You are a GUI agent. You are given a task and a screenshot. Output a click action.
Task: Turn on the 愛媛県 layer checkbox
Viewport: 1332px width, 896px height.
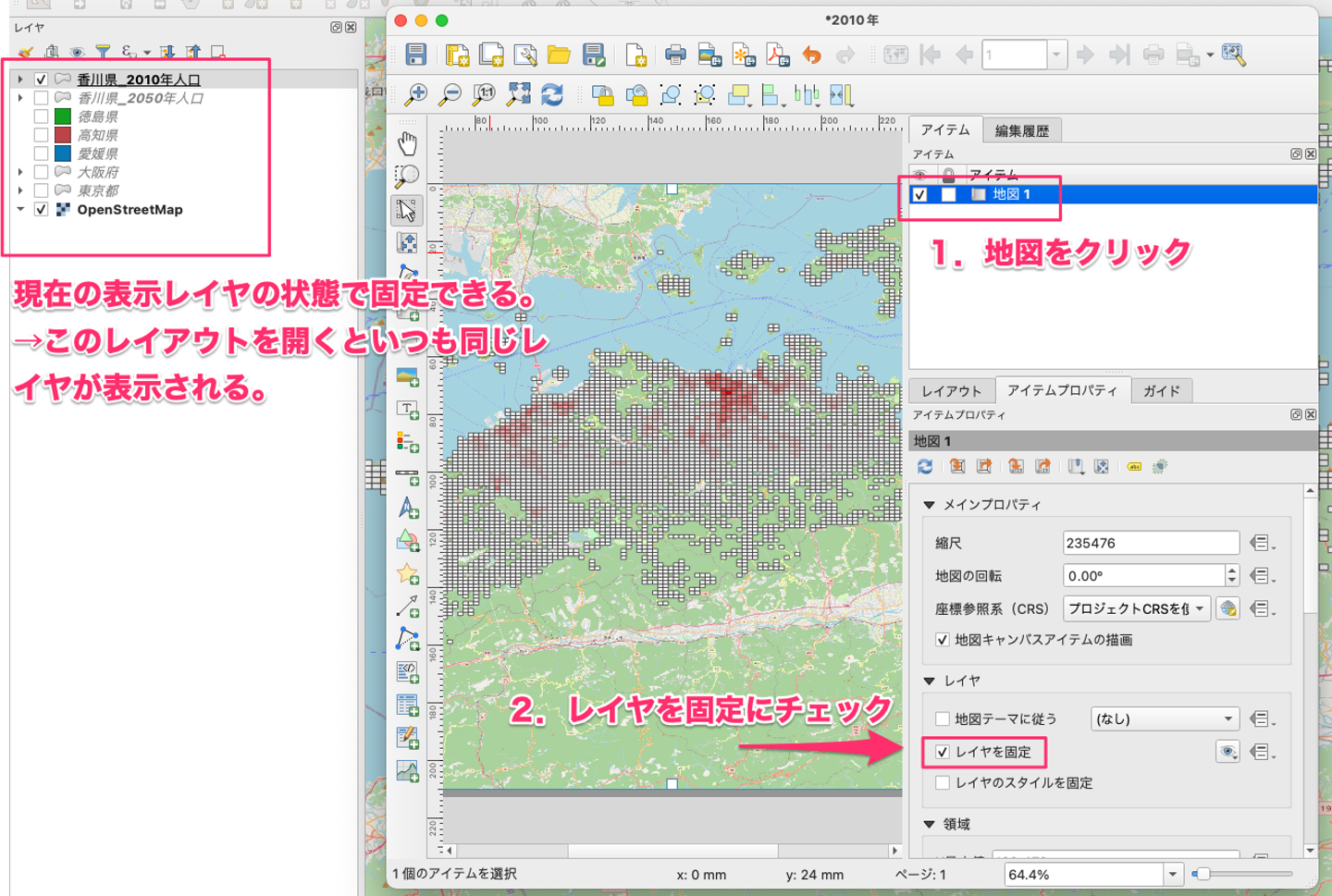[x=41, y=153]
